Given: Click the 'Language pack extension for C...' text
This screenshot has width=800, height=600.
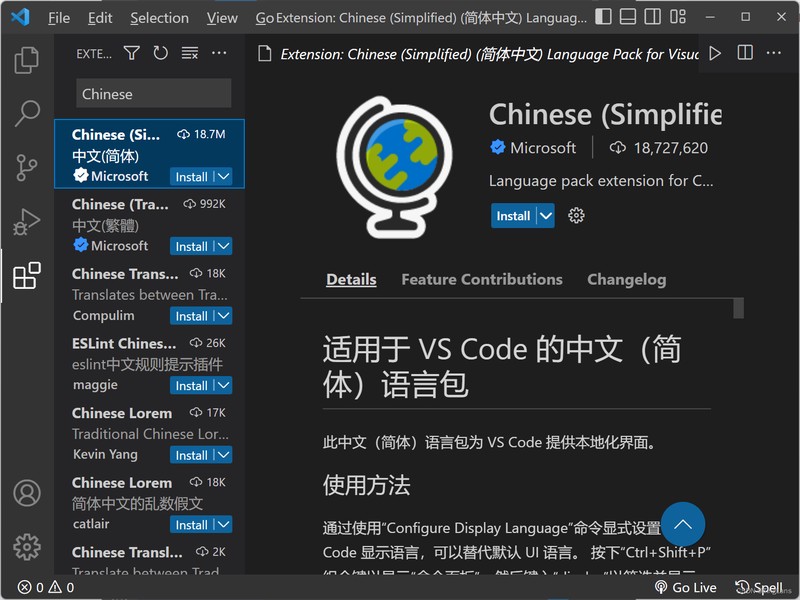Looking at the screenshot, I should pos(601,181).
